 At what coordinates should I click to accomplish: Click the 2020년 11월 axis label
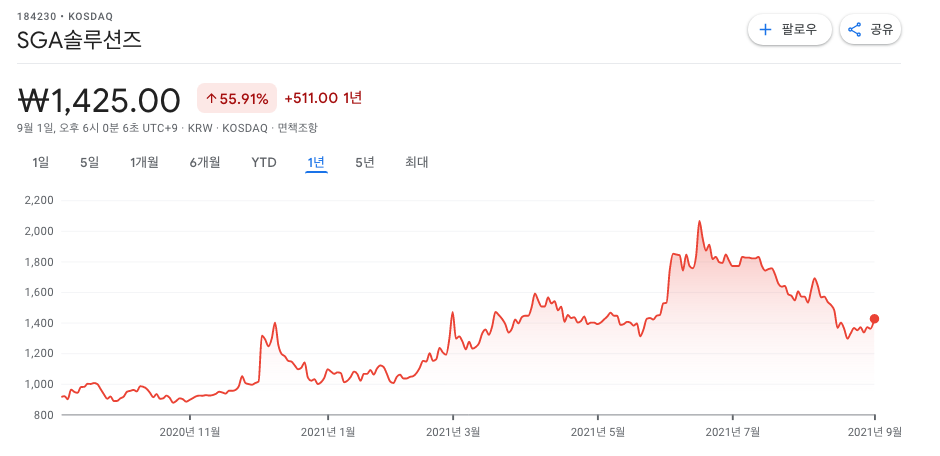(189, 431)
